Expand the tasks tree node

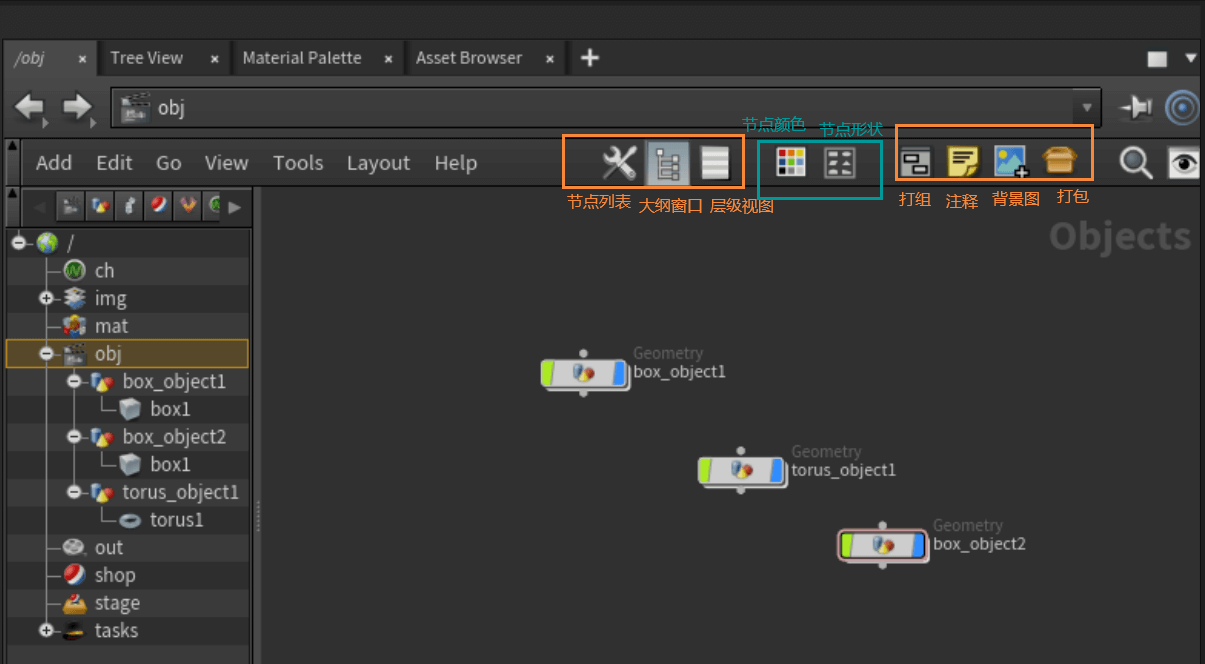pyautogui.click(x=46, y=630)
